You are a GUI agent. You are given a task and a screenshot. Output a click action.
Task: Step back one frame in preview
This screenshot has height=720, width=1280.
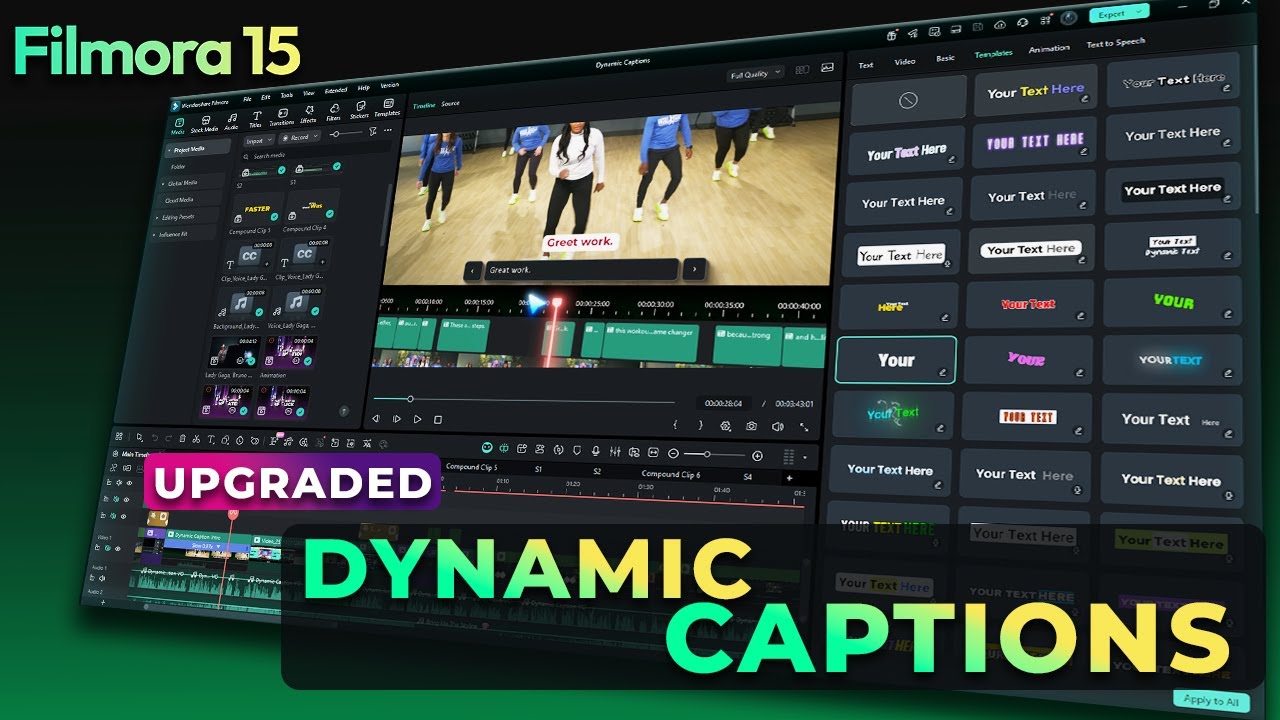(375, 419)
